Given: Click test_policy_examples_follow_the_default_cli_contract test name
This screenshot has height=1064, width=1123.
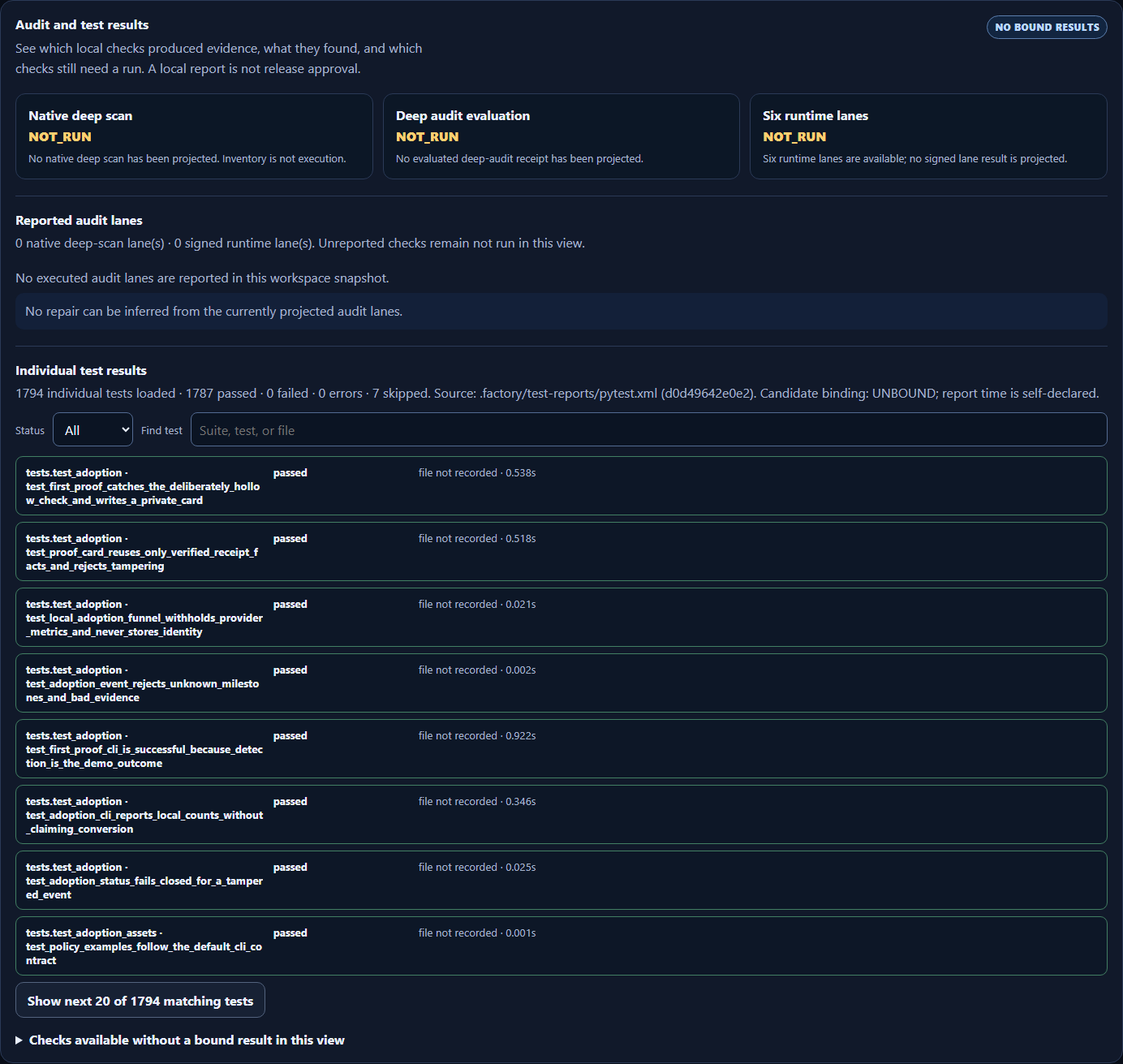Looking at the screenshot, I should (144, 946).
